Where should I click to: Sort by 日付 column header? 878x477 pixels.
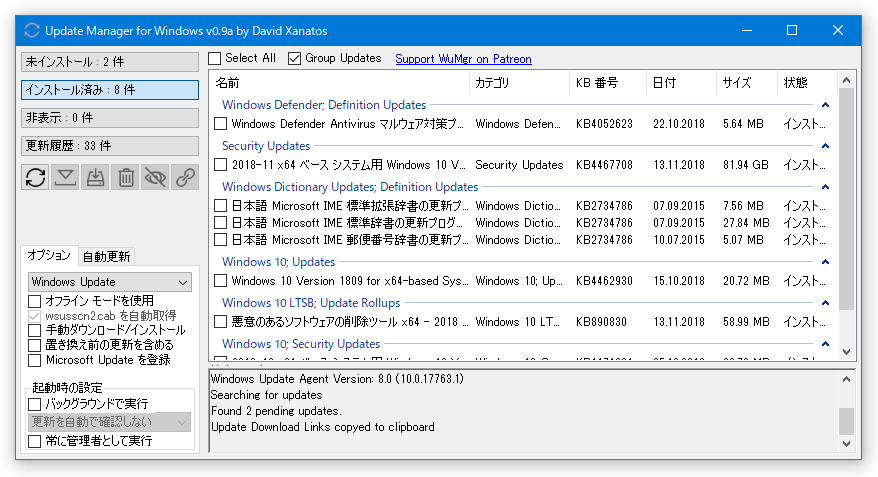(681, 83)
